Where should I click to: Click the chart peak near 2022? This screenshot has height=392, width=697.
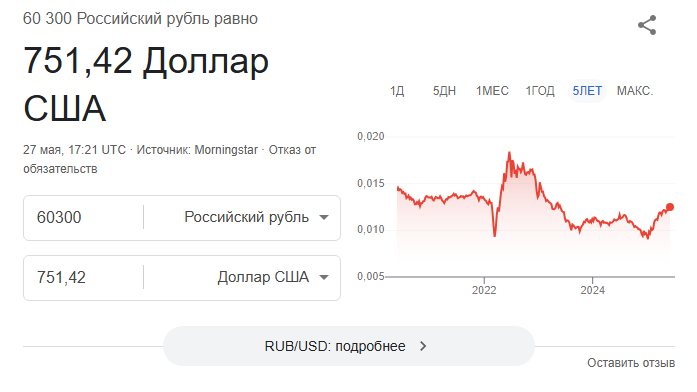509,153
